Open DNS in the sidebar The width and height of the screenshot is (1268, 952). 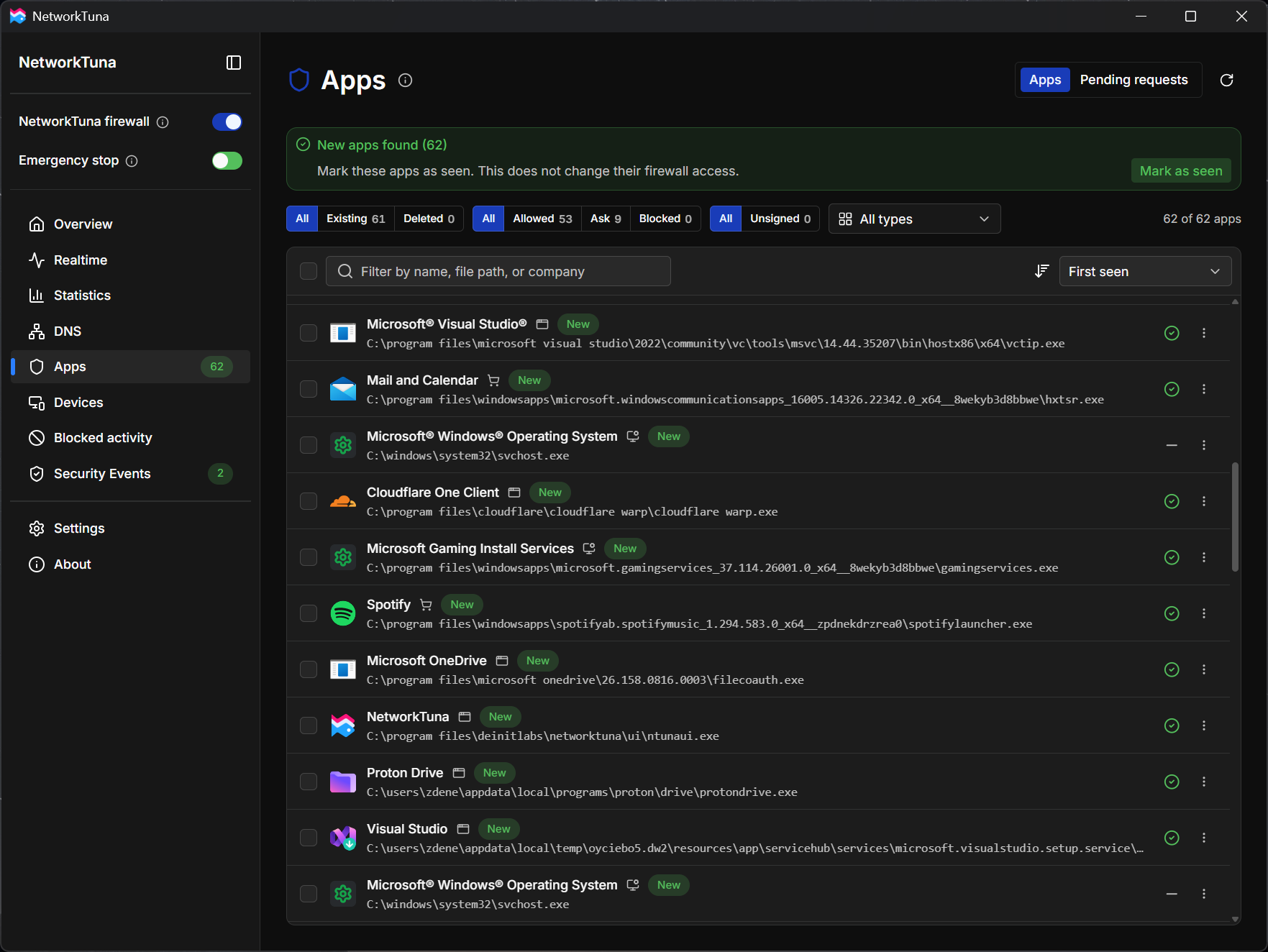(x=130, y=331)
